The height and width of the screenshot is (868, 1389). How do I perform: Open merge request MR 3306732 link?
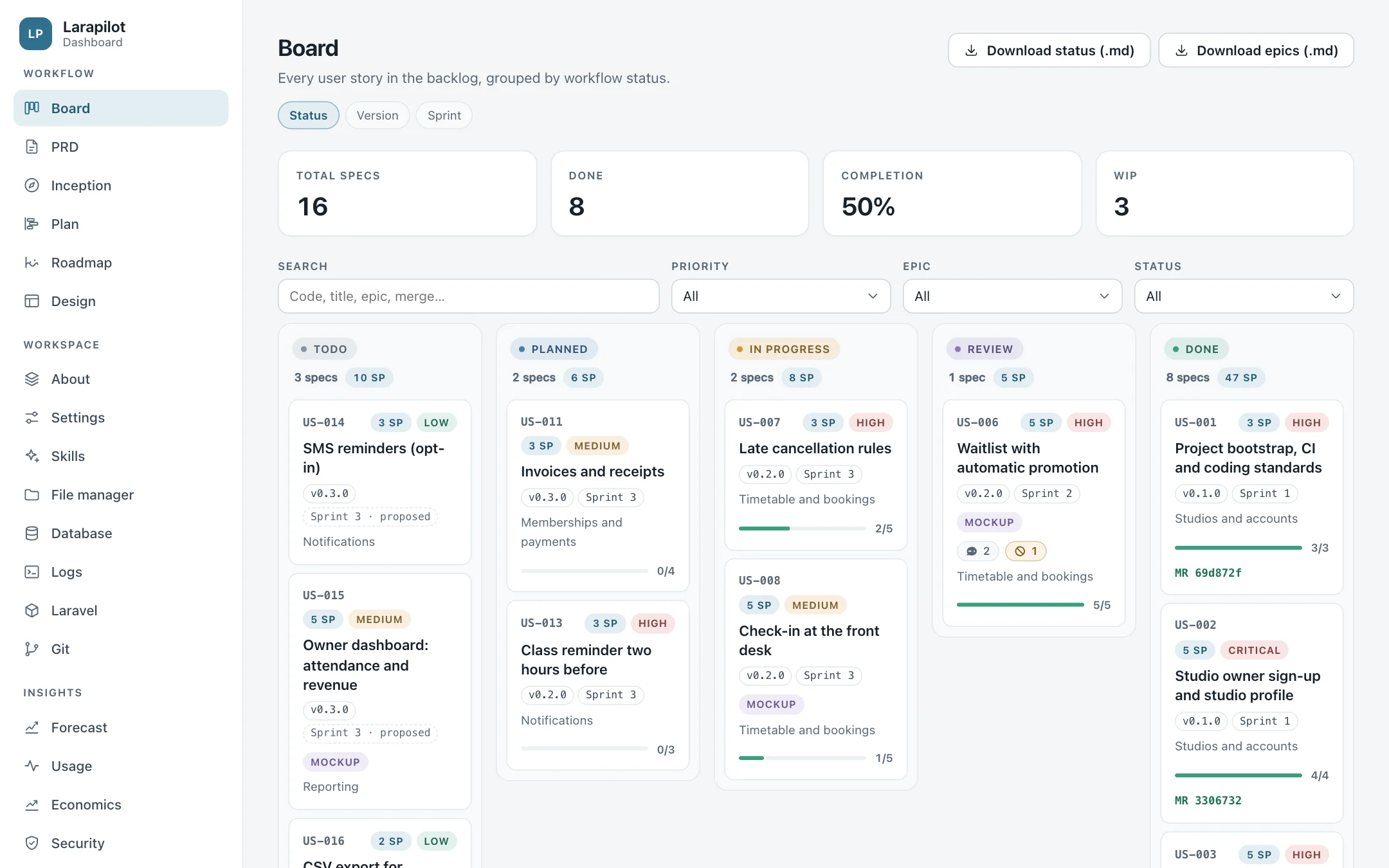pos(1208,800)
